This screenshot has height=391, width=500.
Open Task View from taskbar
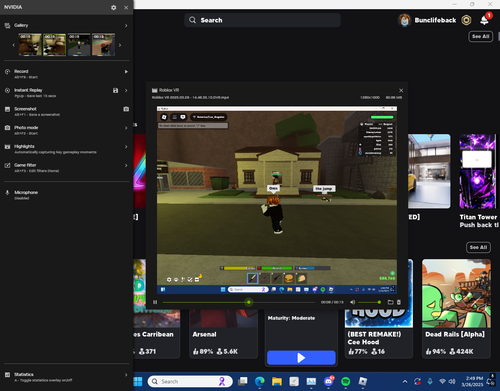(243, 381)
